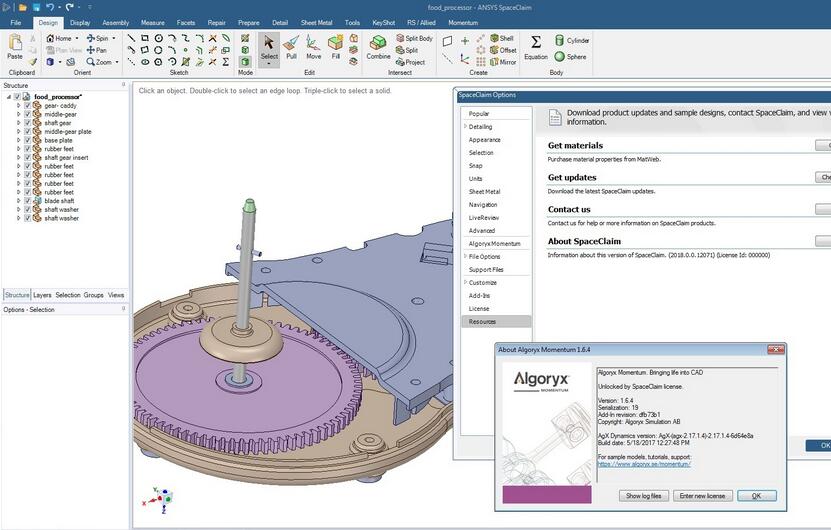Expand Customize in options list
This screenshot has width=831, height=530.
465,282
